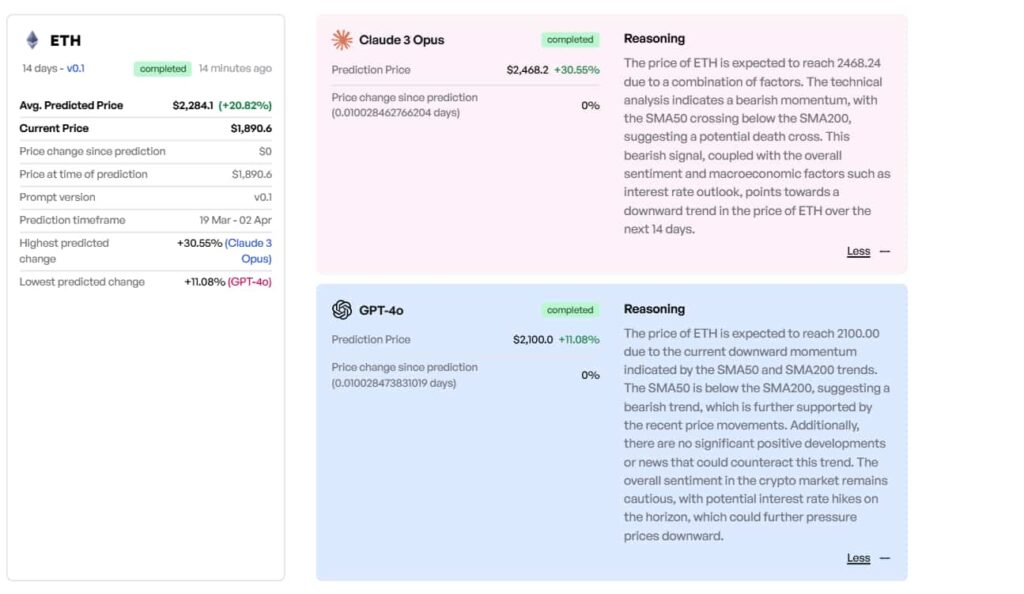Screen dimensions: 1024x594
Task: Select the GPT-4o model title
Action: click(381, 310)
